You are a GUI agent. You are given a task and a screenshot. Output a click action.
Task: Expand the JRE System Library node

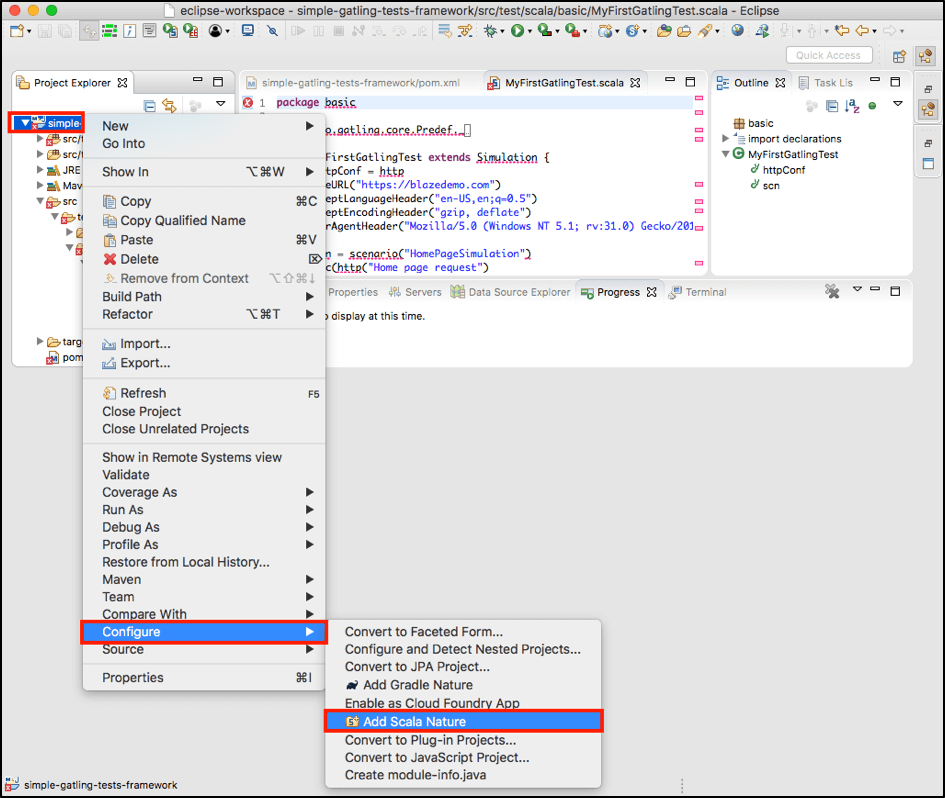point(40,170)
